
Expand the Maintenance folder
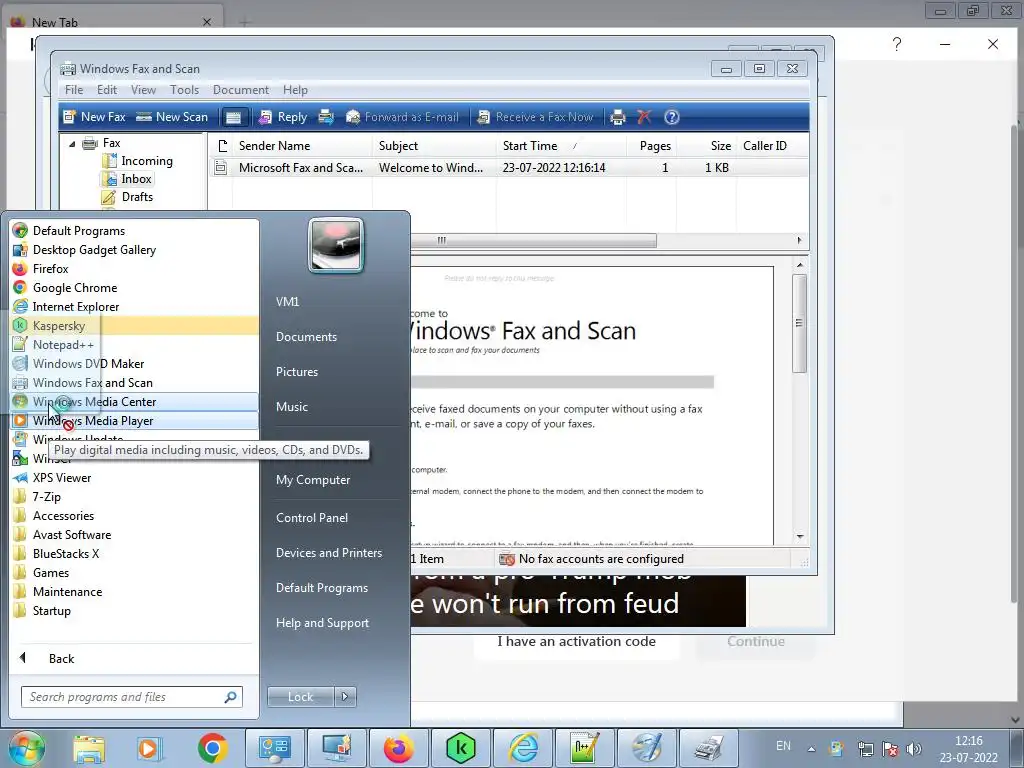pos(134,592)
